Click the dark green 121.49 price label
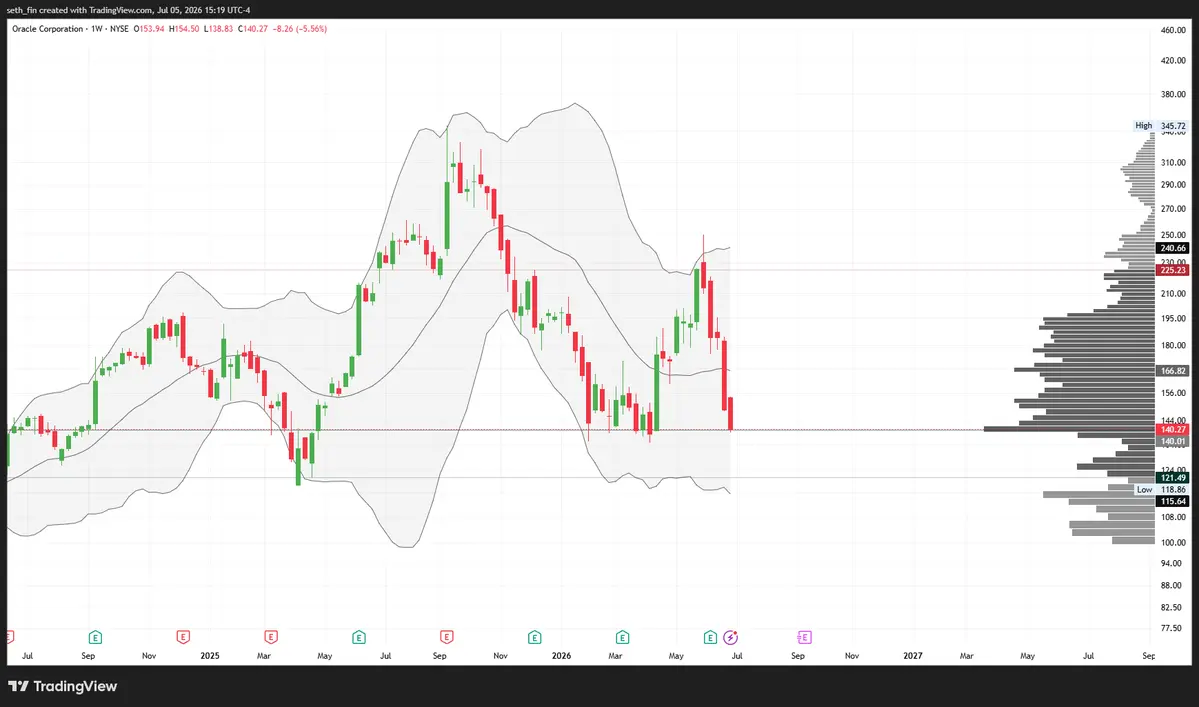1199x707 pixels. click(x=1172, y=478)
